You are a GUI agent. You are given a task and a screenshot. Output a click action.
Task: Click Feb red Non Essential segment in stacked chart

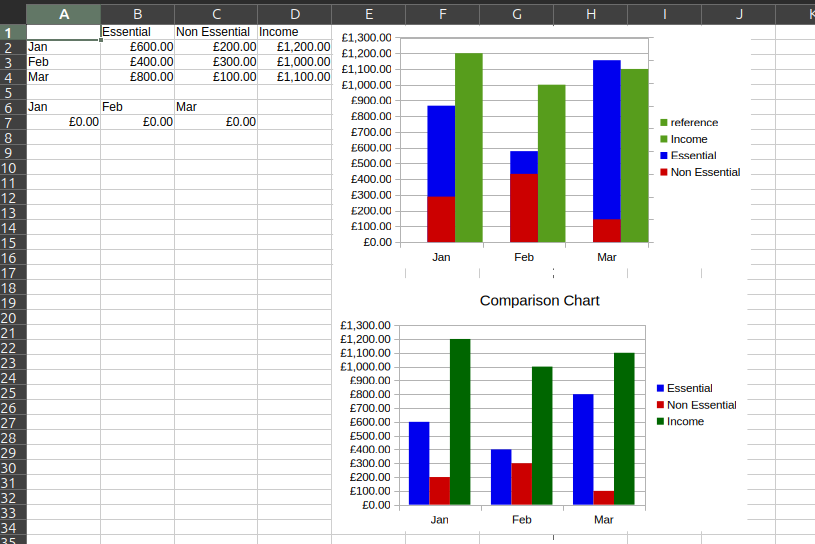(x=524, y=208)
